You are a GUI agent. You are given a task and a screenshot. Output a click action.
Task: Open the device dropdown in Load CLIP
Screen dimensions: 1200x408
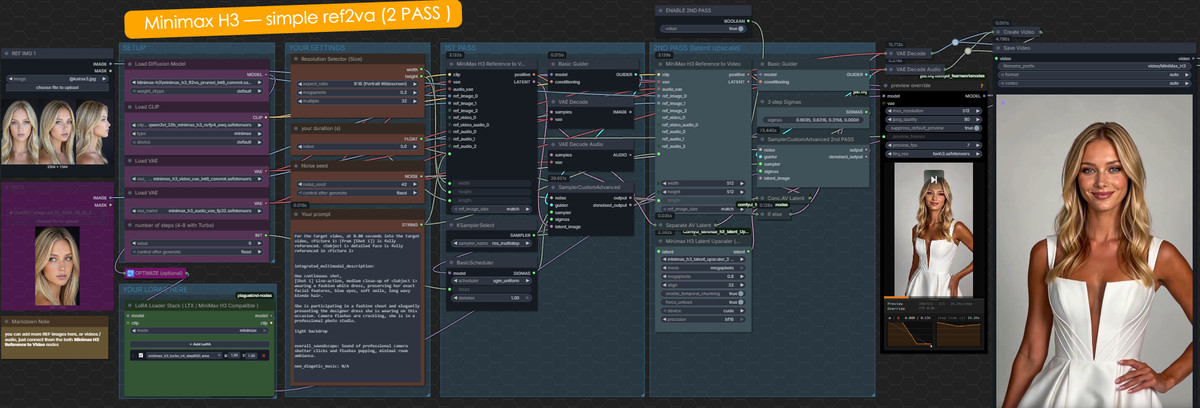click(195, 141)
